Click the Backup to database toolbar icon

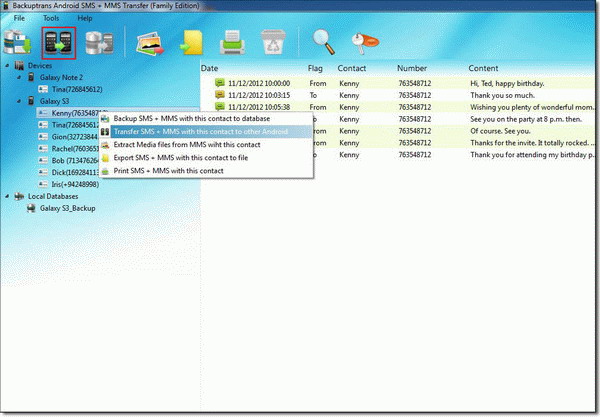(x=17, y=42)
